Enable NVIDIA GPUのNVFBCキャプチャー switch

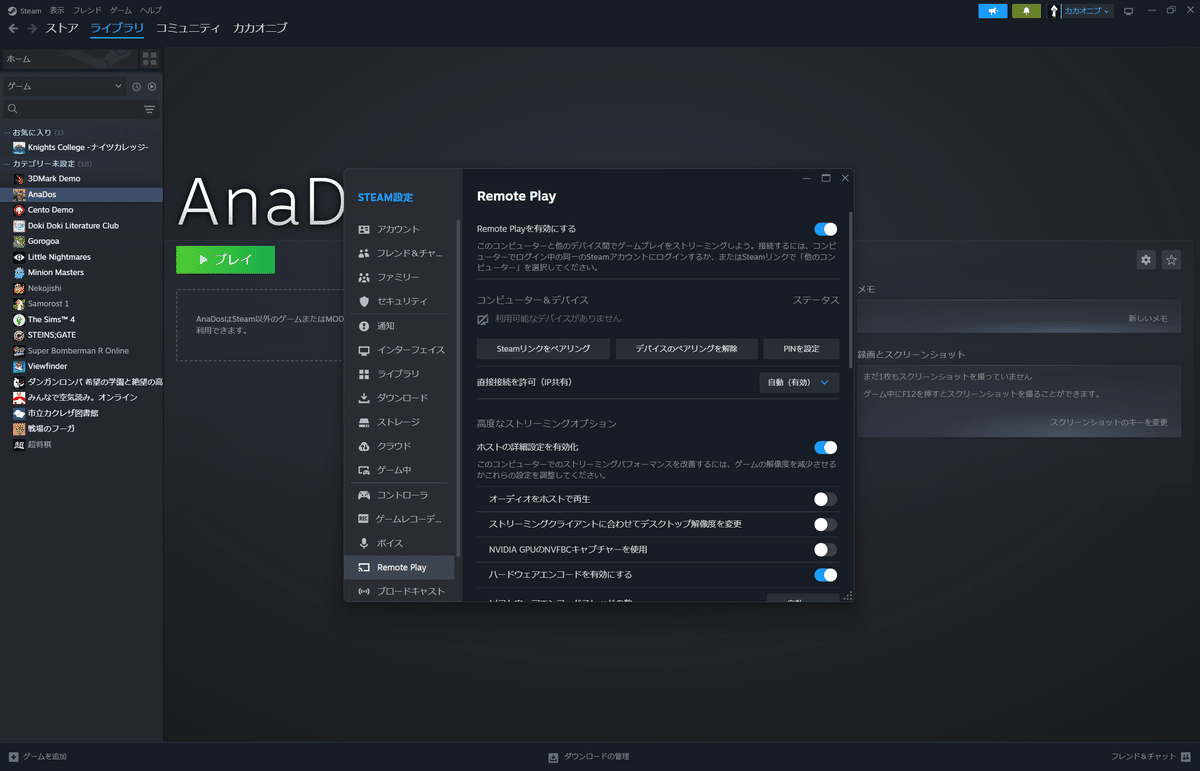coord(825,549)
